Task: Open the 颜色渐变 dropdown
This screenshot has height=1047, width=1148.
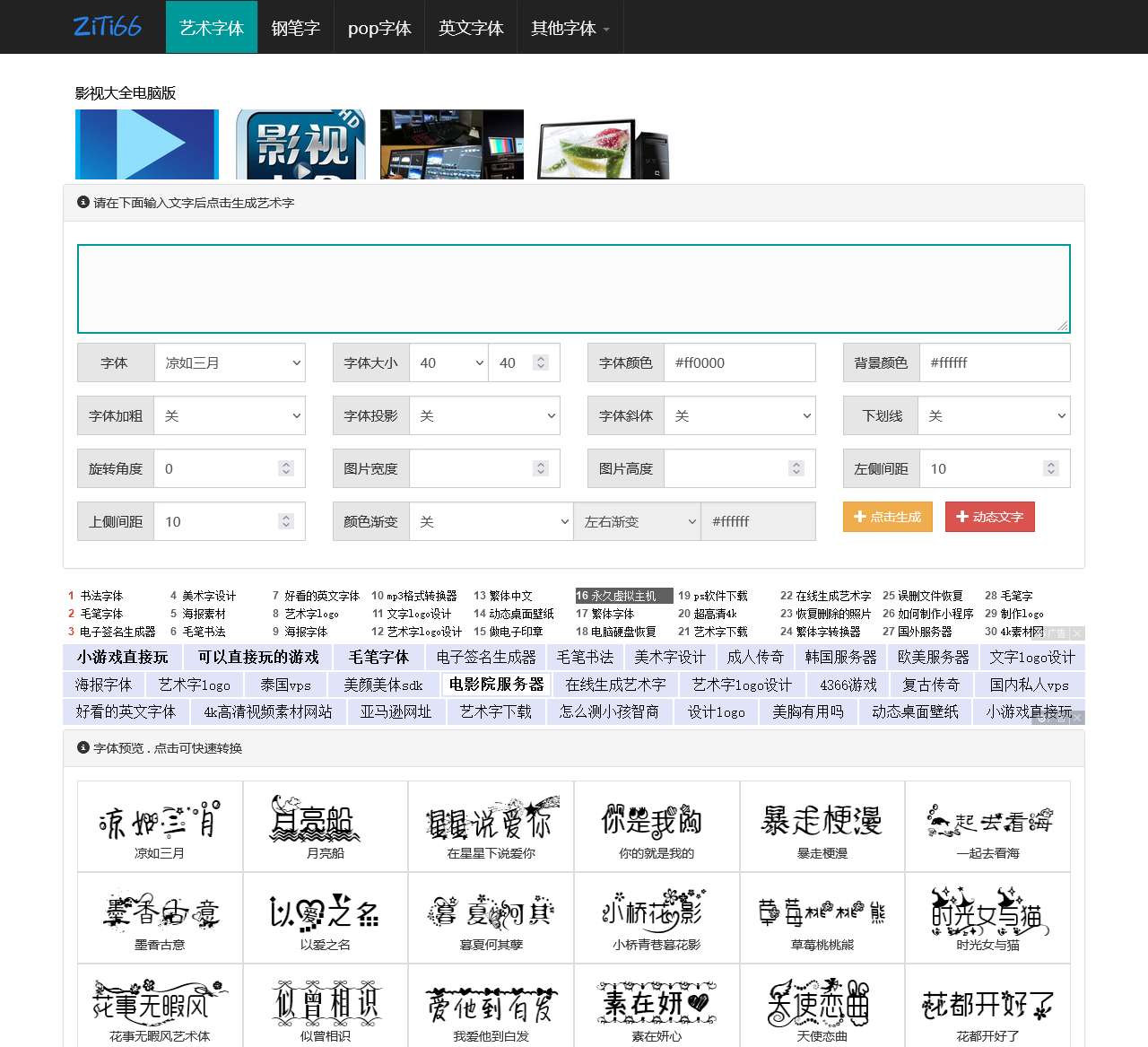Action: click(491, 521)
